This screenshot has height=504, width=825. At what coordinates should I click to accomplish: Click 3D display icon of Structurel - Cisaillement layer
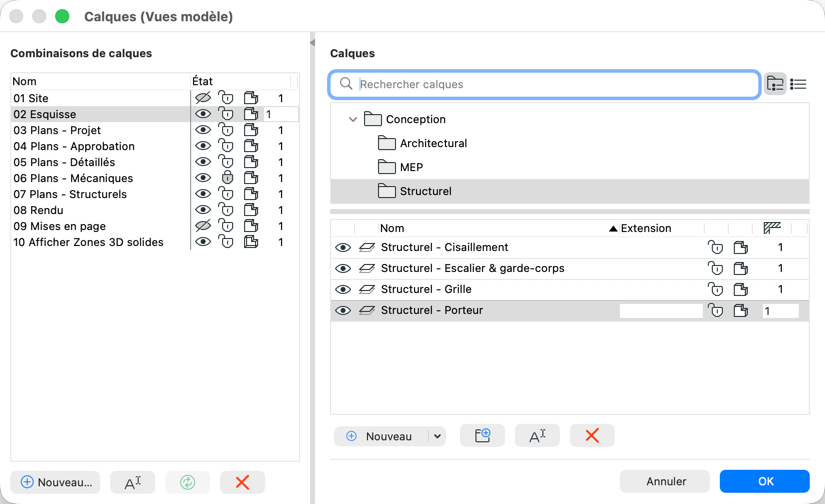[741, 247]
